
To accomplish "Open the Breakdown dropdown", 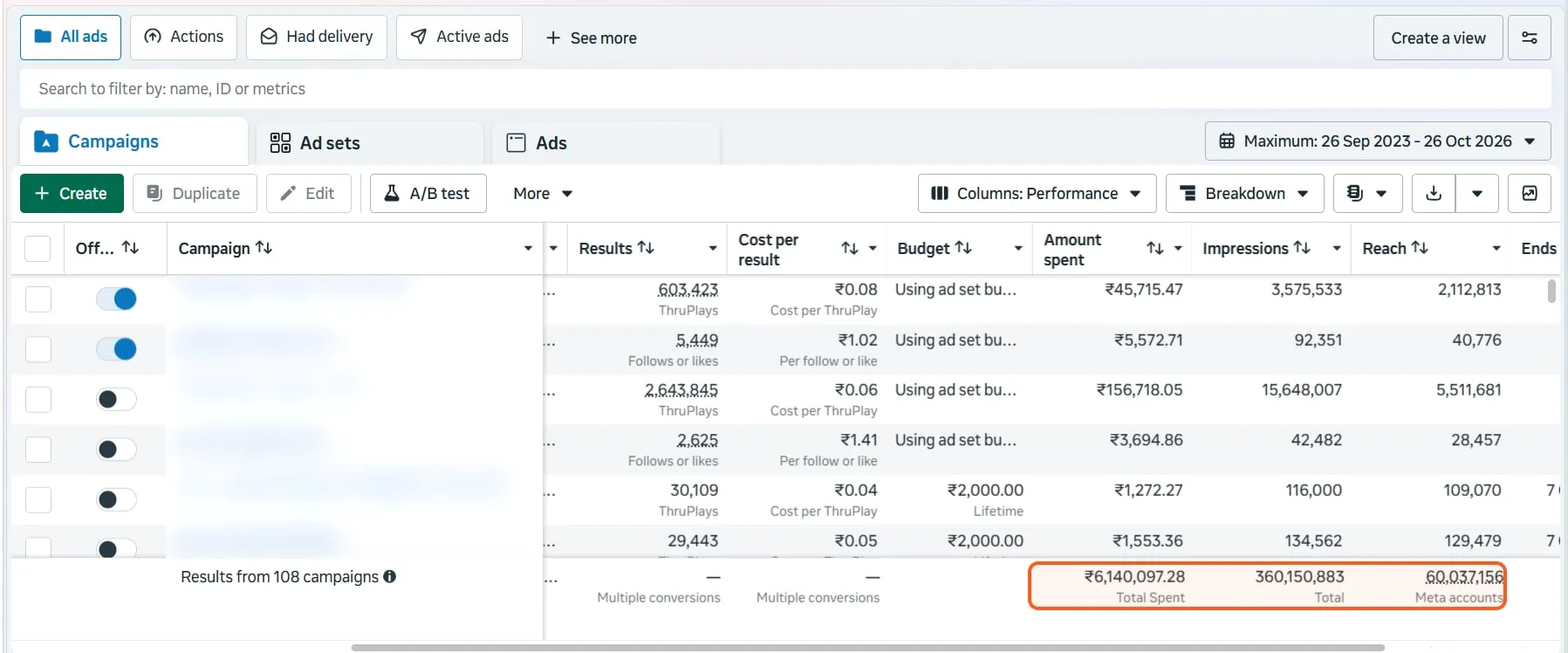I will [x=1244, y=193].
